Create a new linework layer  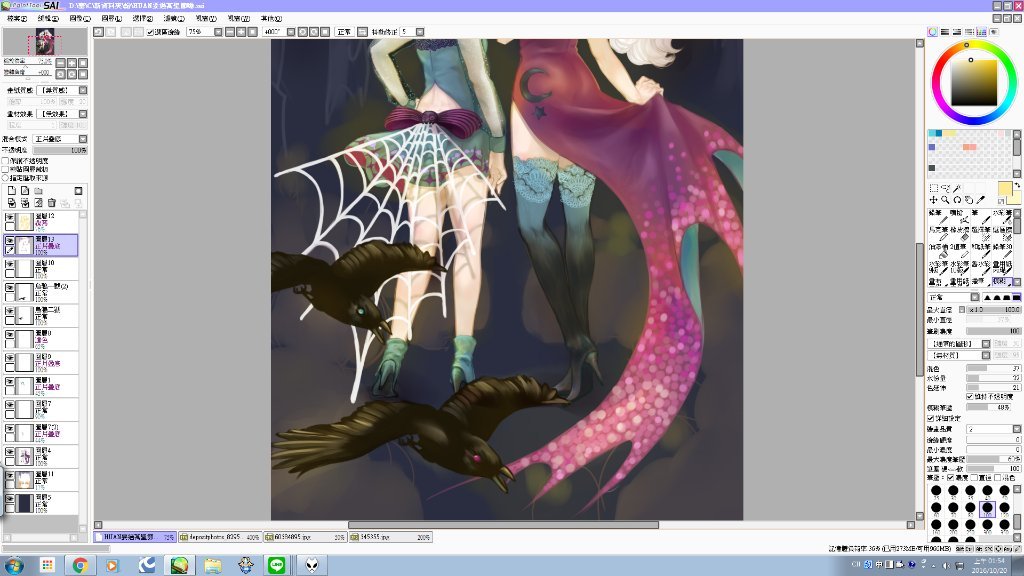(25, 191)
